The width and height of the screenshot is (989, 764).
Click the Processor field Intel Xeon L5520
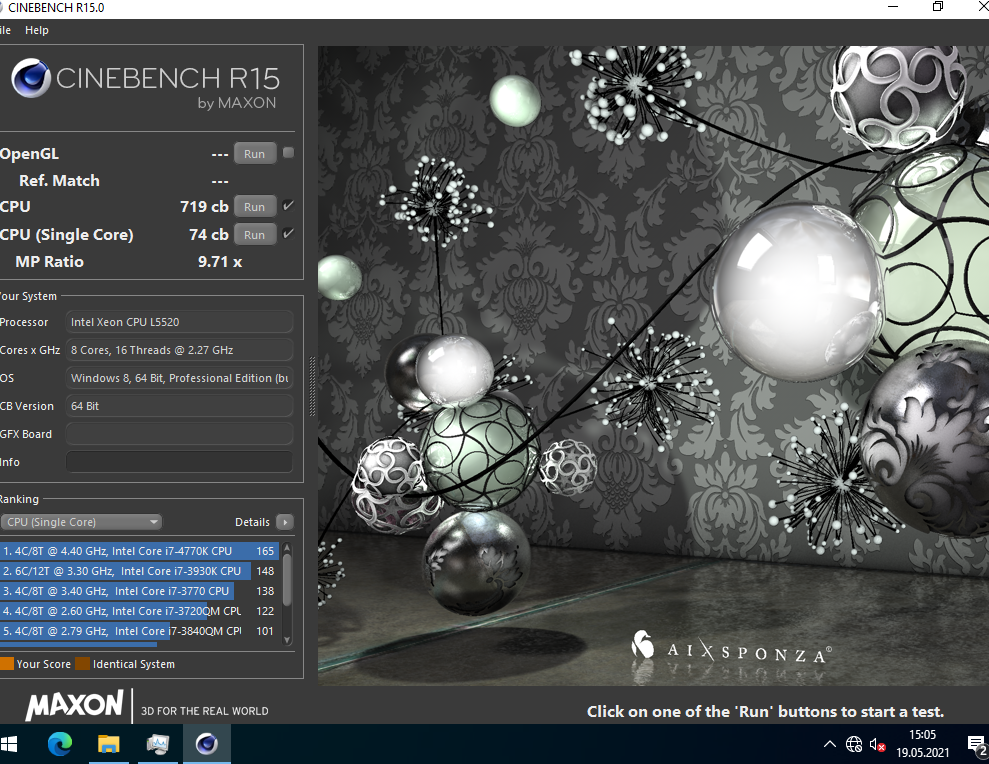point(179,322)
